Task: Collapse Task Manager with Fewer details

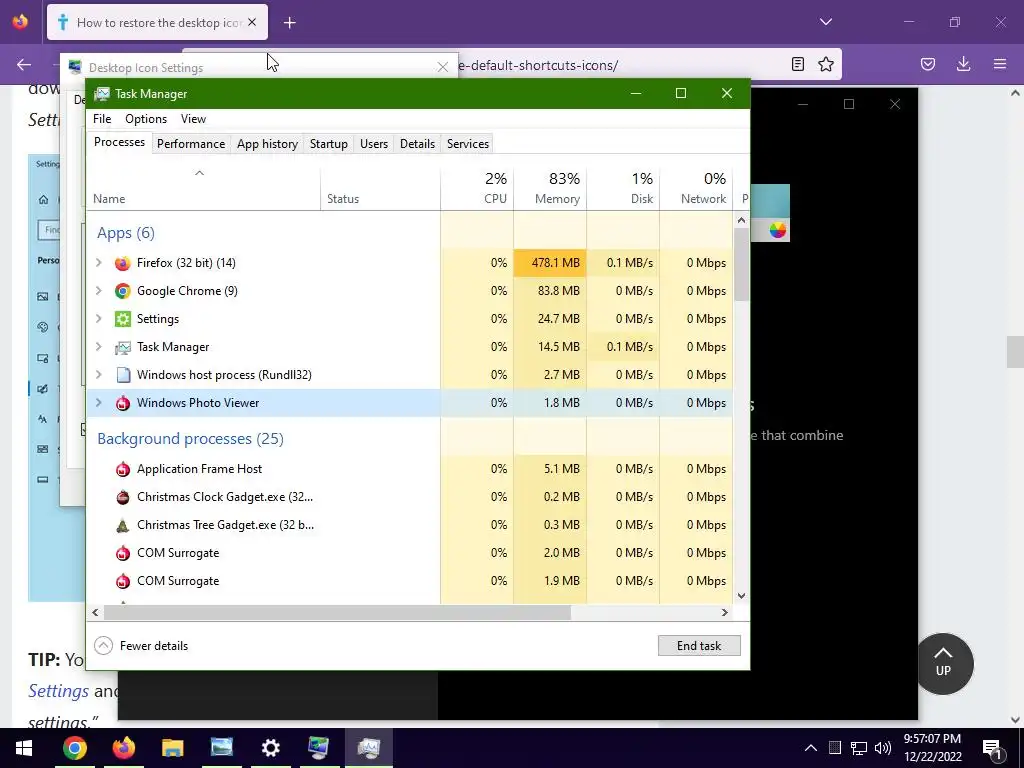Action: point(142,646)
